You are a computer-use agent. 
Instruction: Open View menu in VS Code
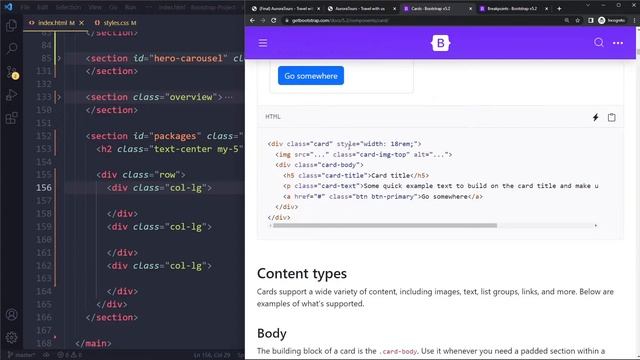[95, 7]
